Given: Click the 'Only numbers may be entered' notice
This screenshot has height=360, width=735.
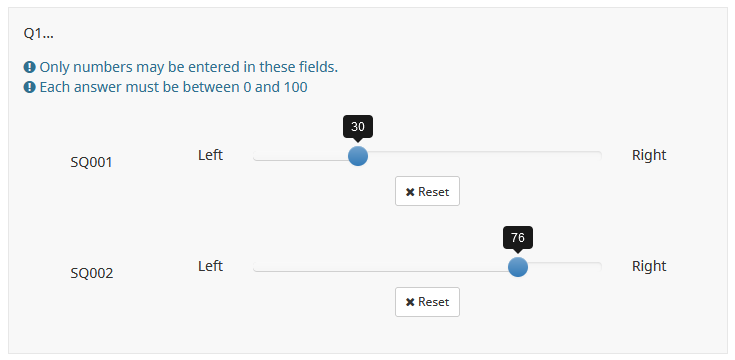Looking at the screenshot, I should pos(188,68).
